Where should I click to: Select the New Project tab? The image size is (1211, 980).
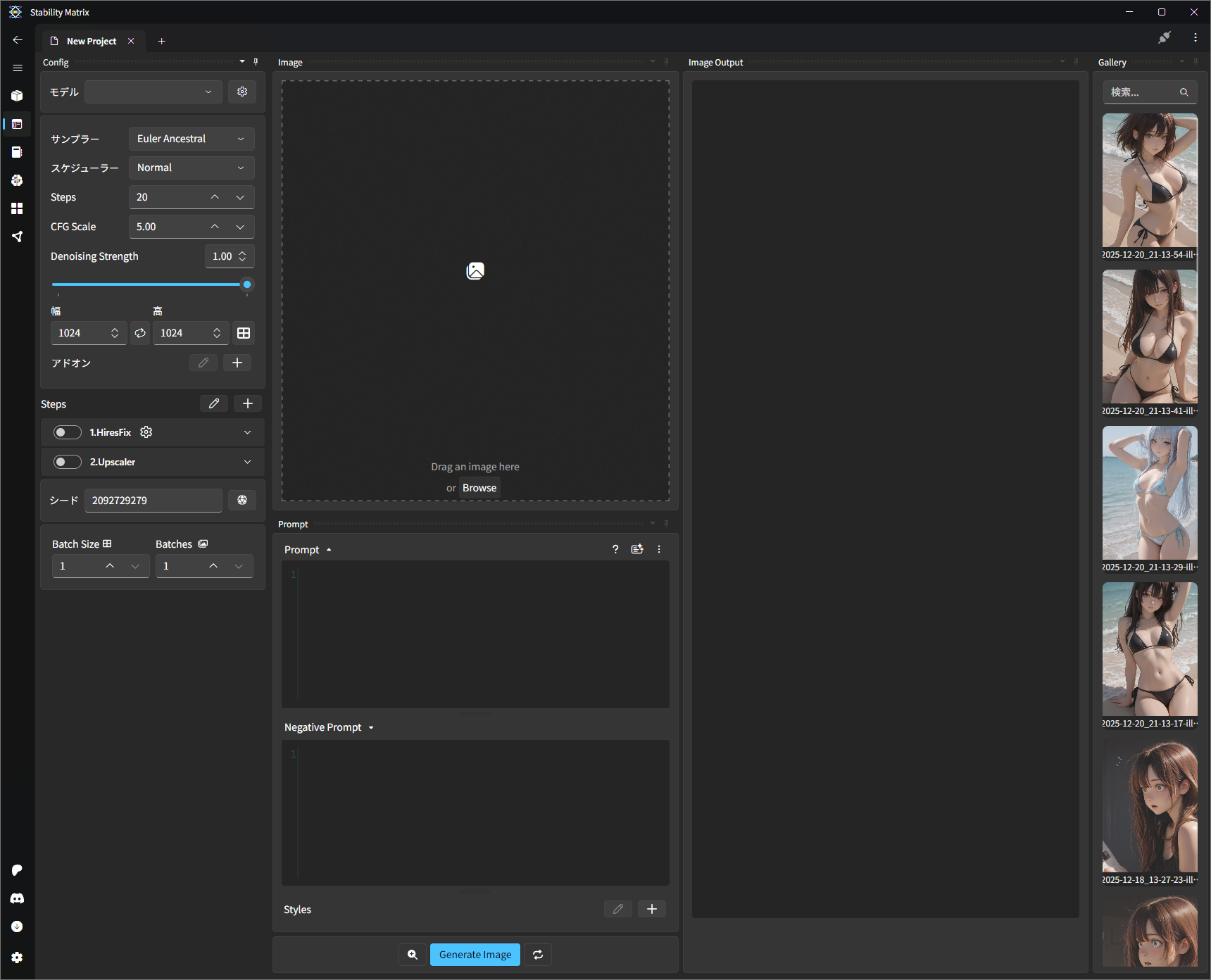[92, 41]
